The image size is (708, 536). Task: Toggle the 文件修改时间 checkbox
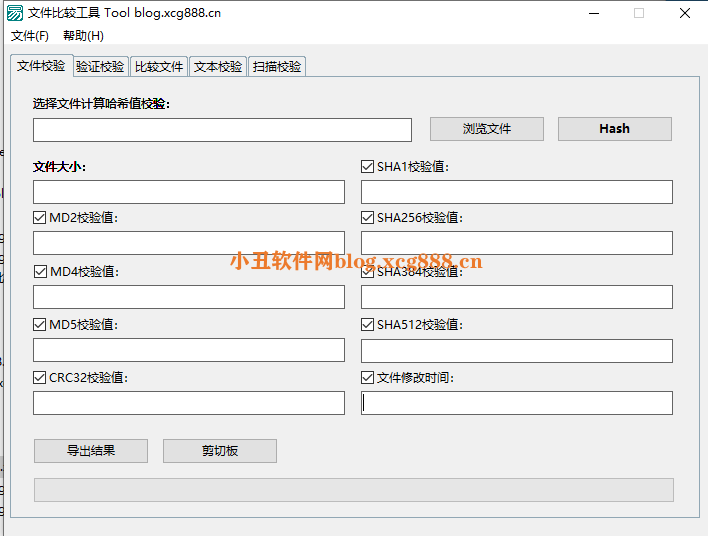point(368,378)
